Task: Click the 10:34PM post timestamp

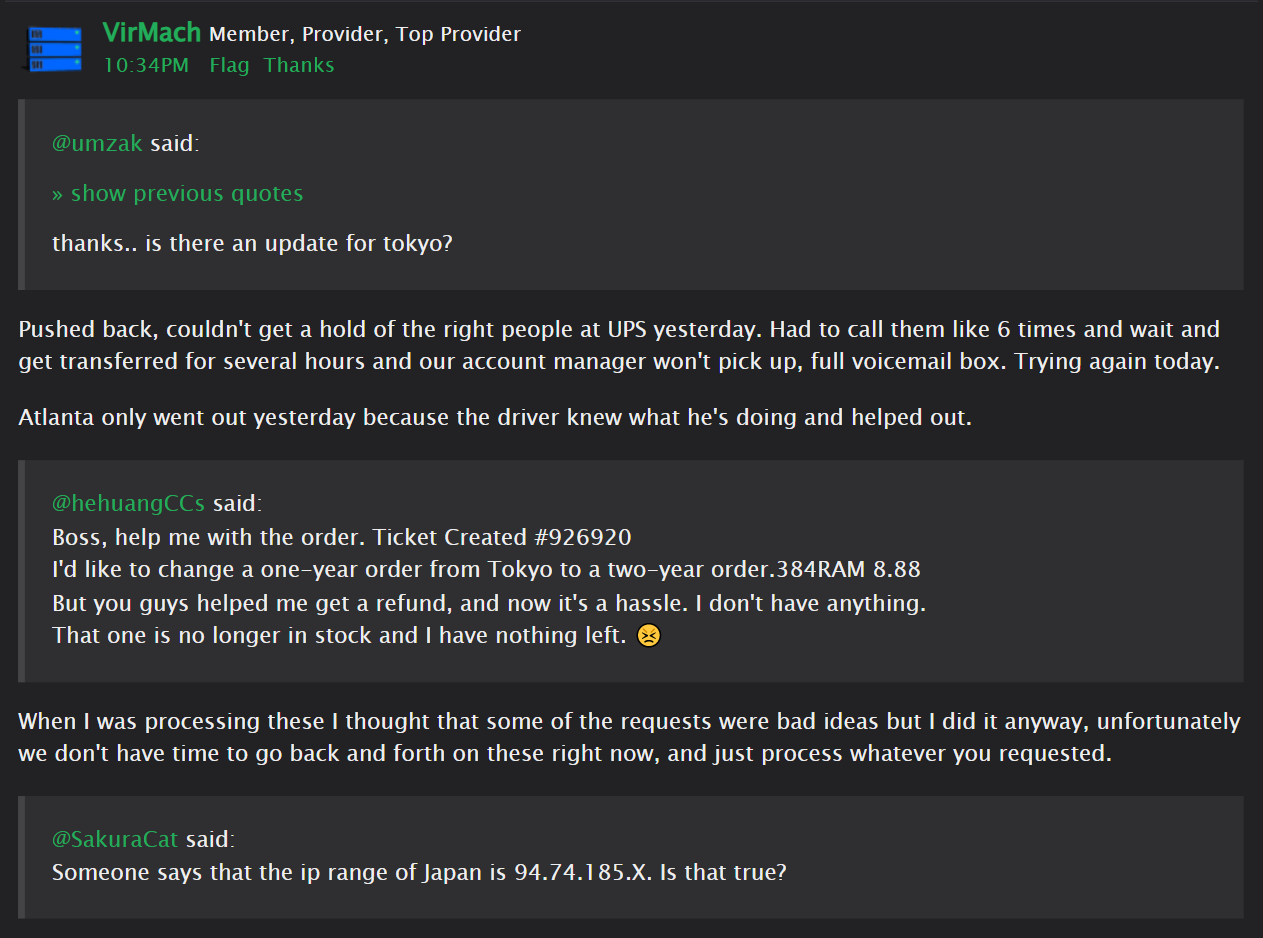Action: pos(146,66)
